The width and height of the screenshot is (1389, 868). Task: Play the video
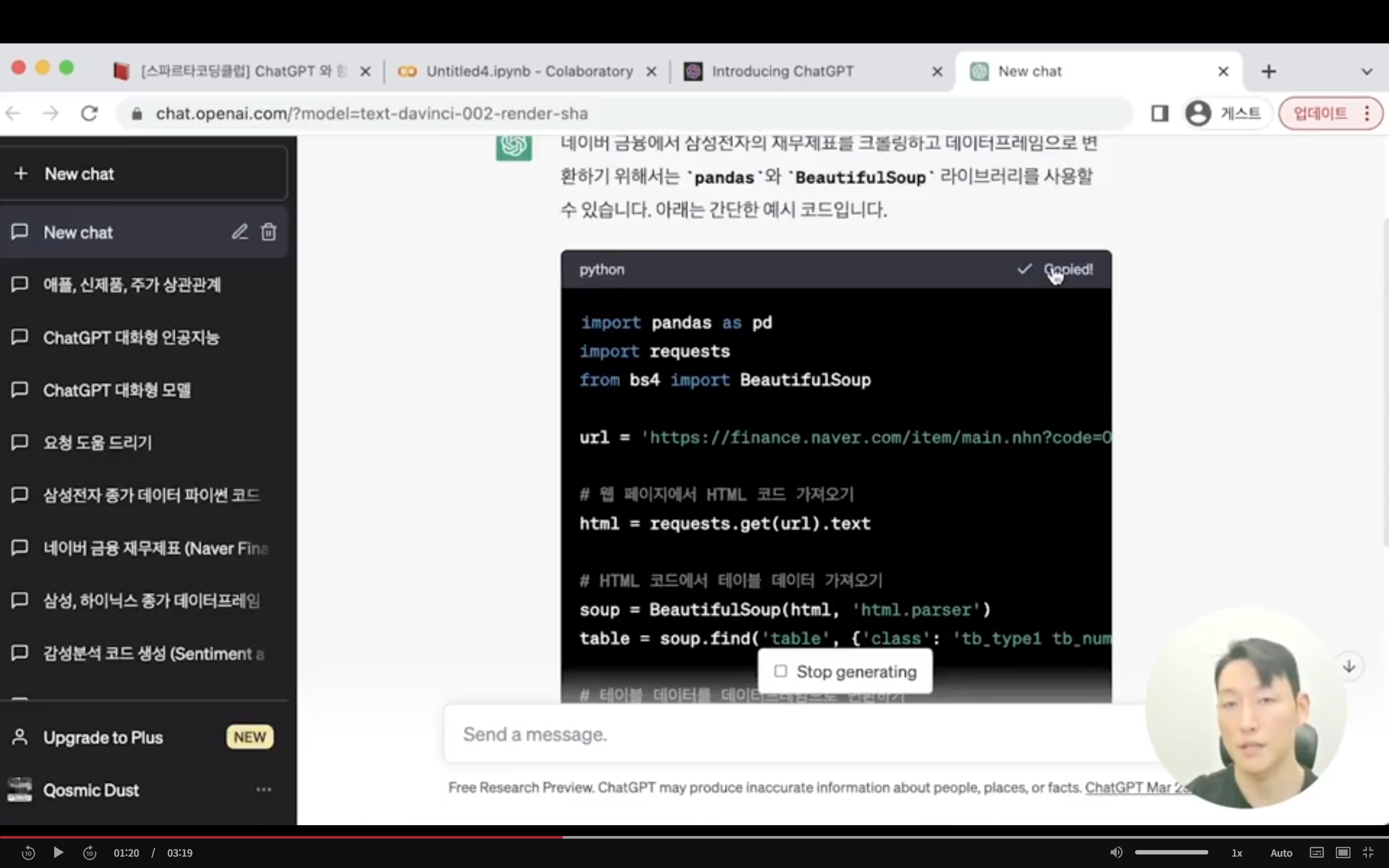pyautogui.click(x=59, y=852)
